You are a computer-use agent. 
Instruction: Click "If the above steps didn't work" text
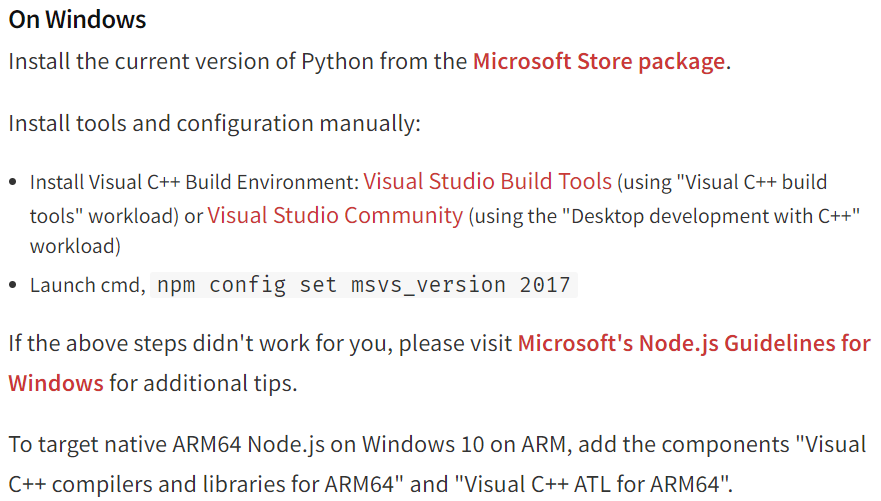200,344
